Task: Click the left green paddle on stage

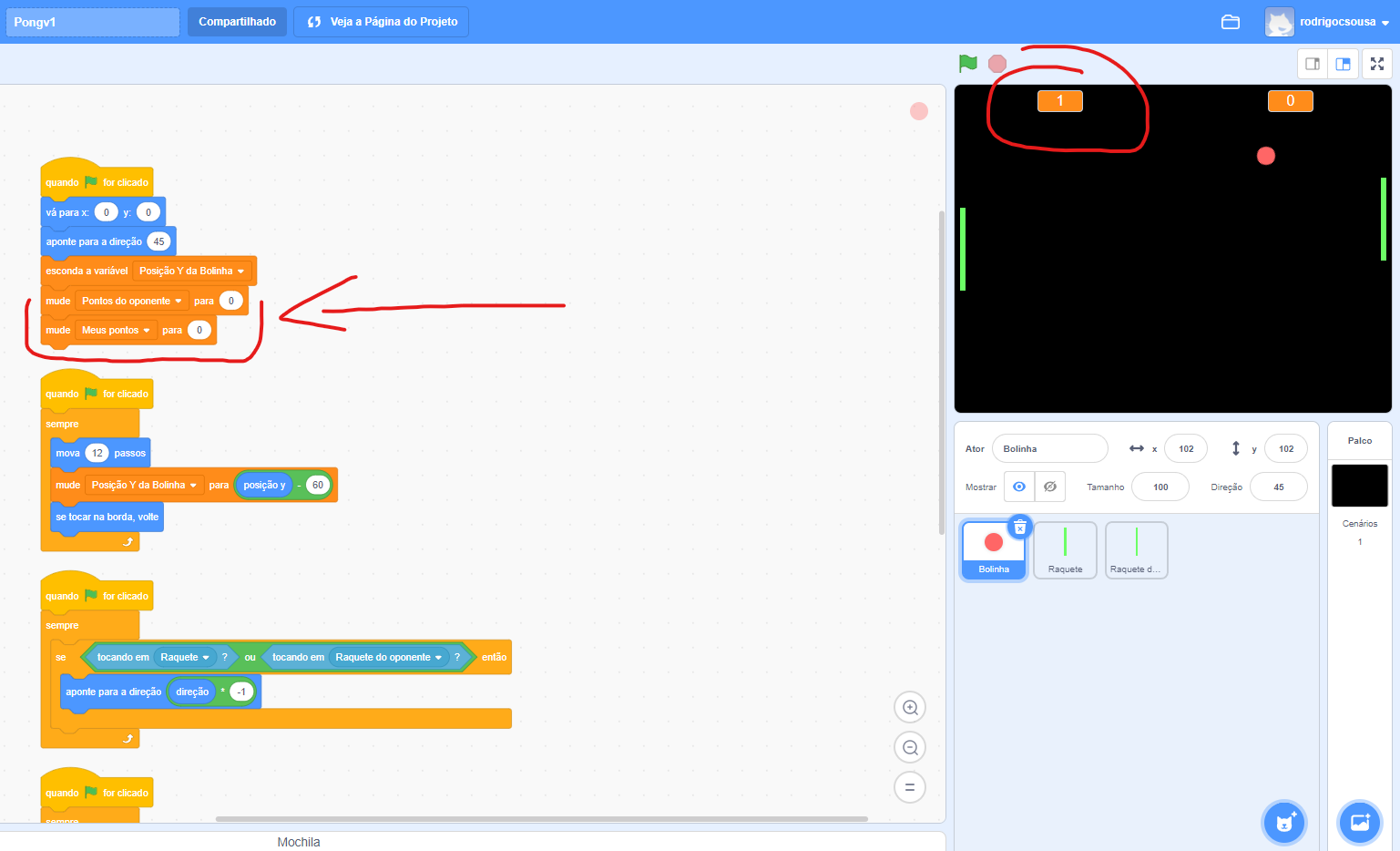Action: pos(963,249)
